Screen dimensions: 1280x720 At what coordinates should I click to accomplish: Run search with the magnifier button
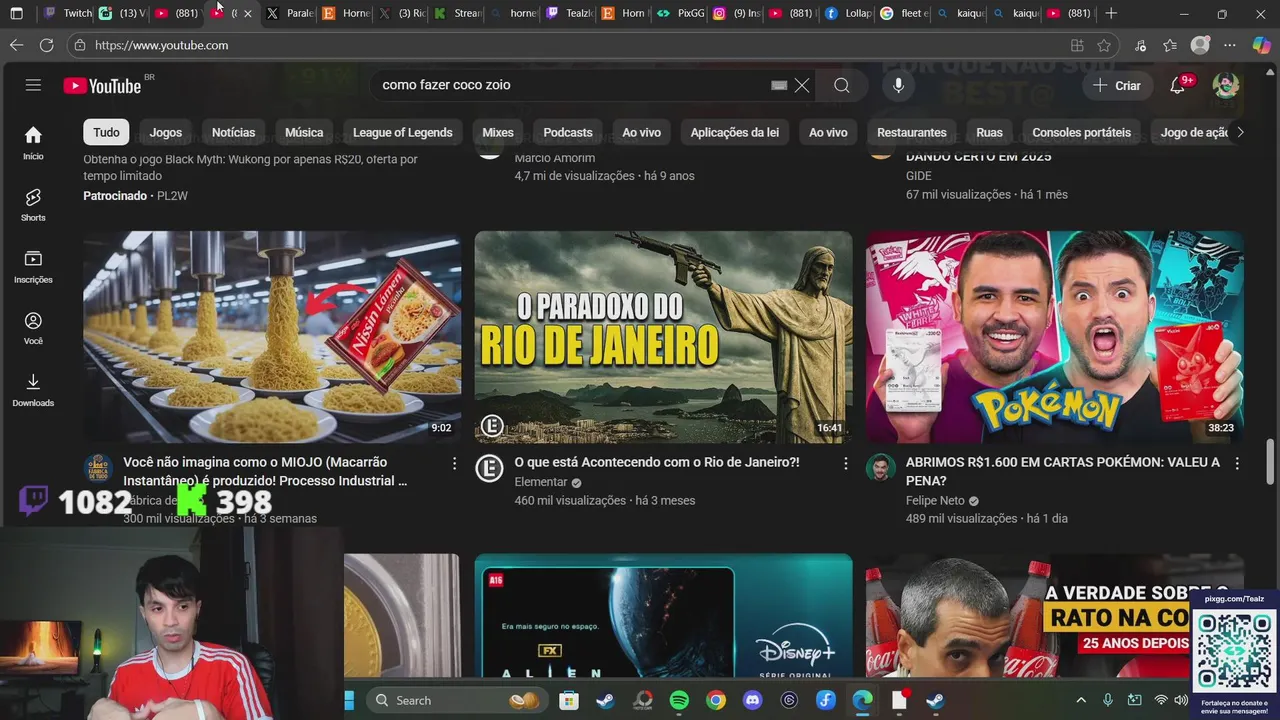pyautogui.click(x=842, y=86)
